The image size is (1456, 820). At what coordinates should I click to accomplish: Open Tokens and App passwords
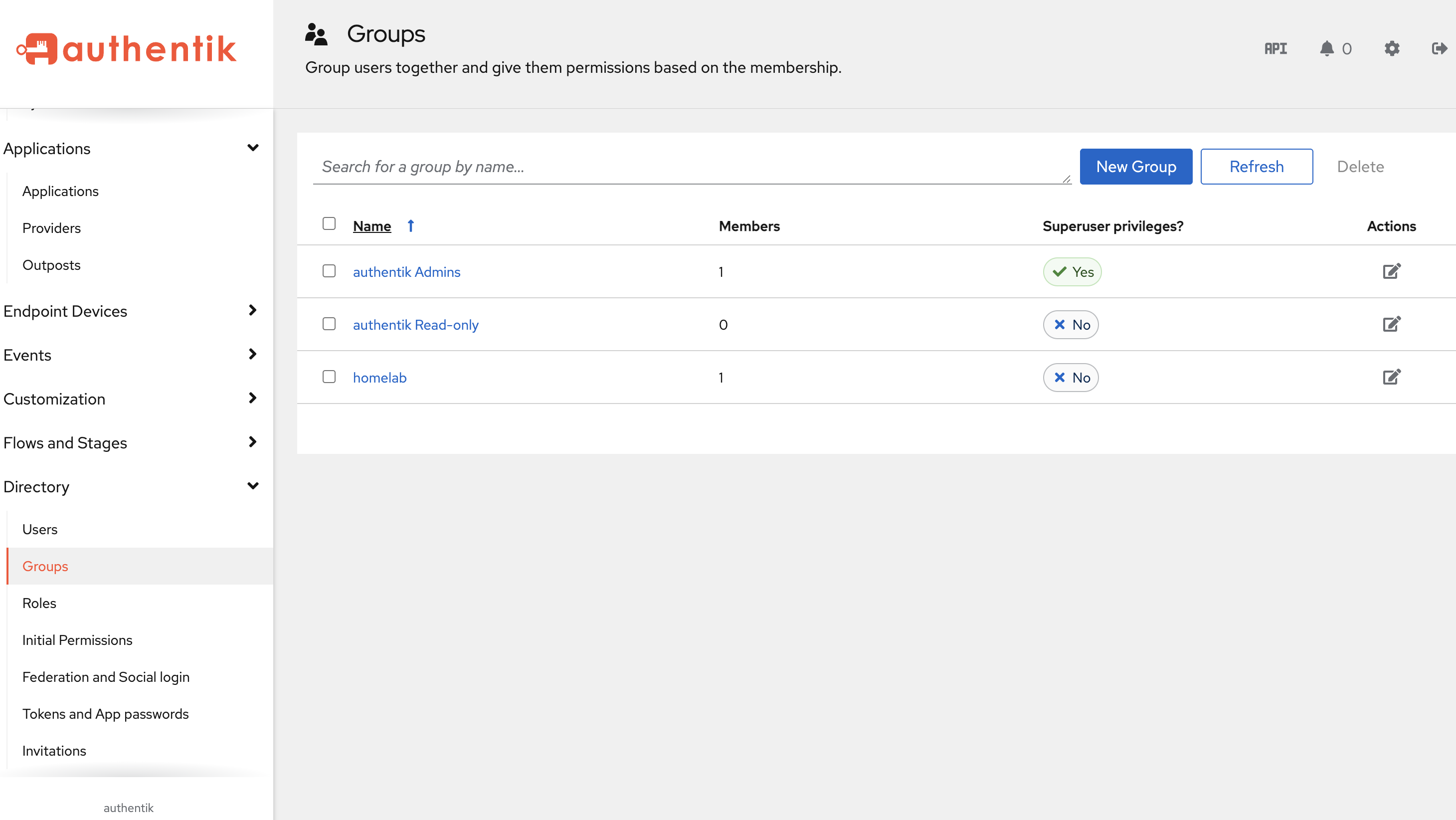105,713
